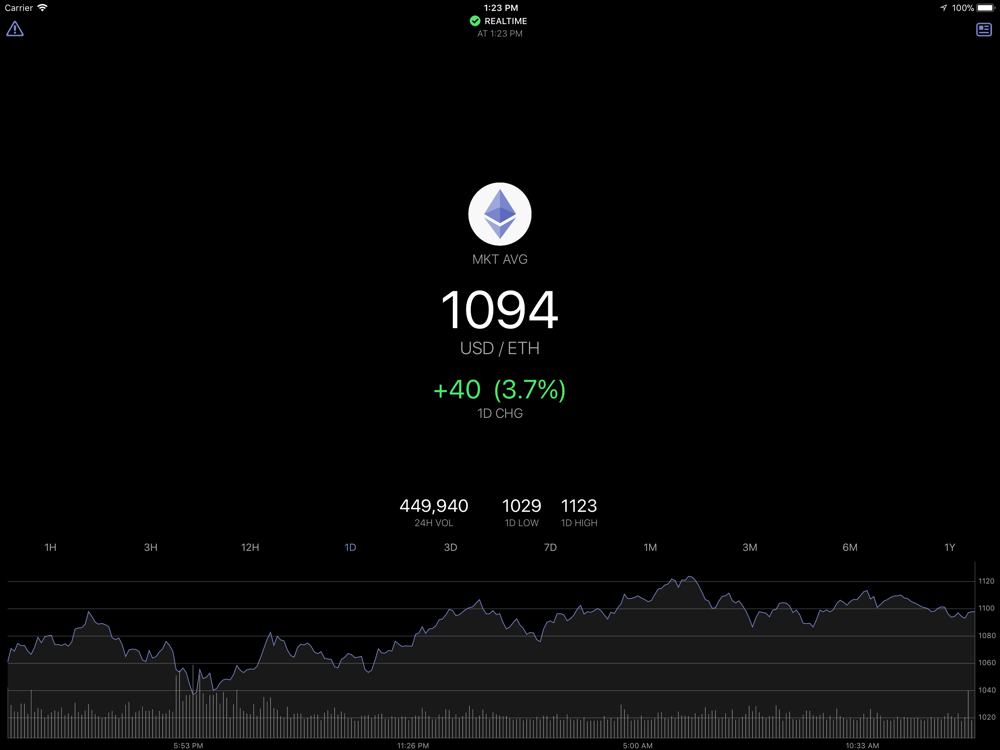Select the 1D chart range
Viewport: 1000px width, 750px height.
[x=350, y=547]
